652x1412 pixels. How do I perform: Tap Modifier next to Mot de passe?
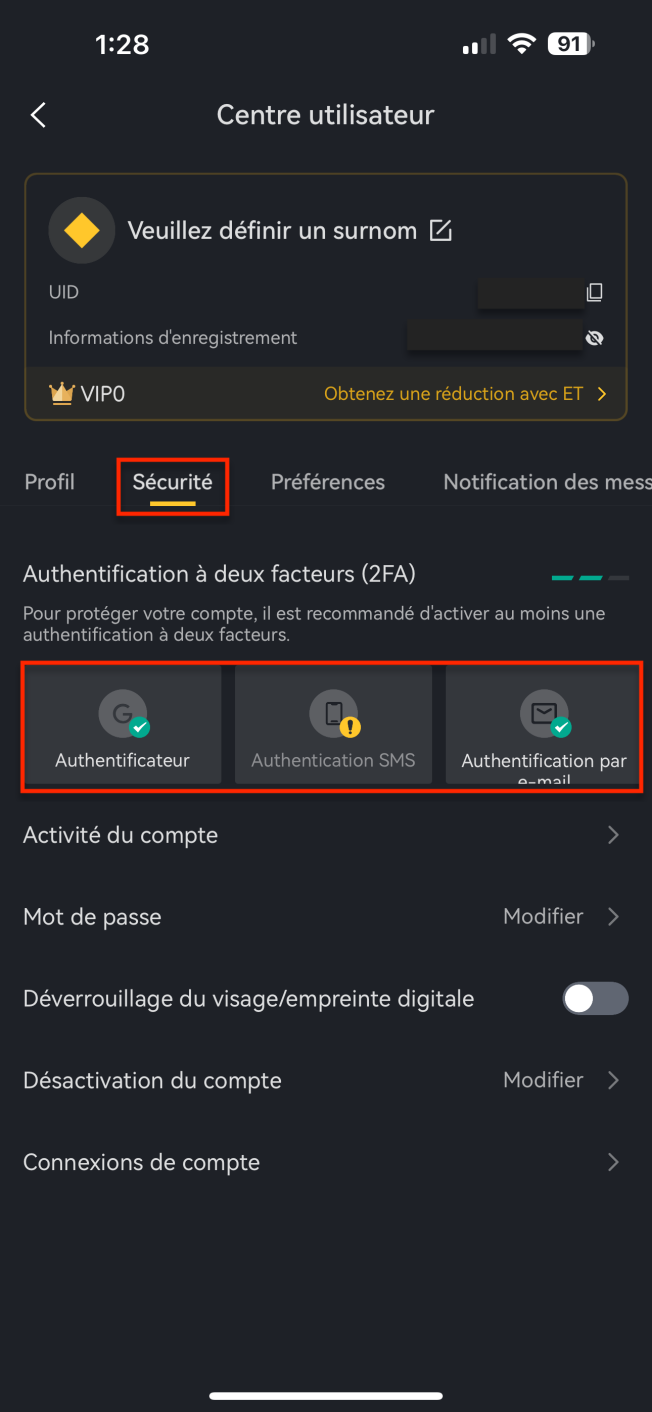[543, 916]
